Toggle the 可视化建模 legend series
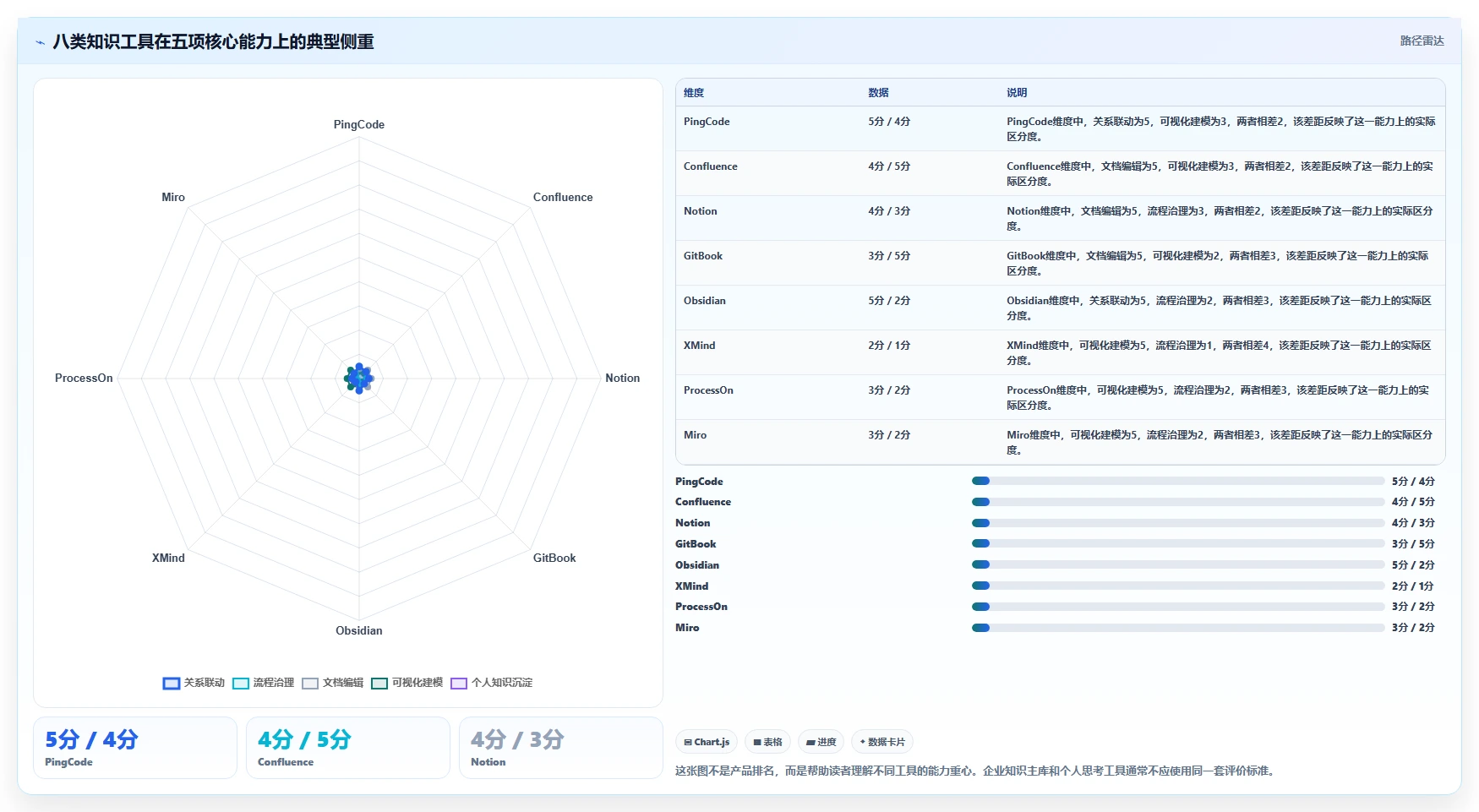Viewport: 1479px width, 812px height. (x=407, y=683)
